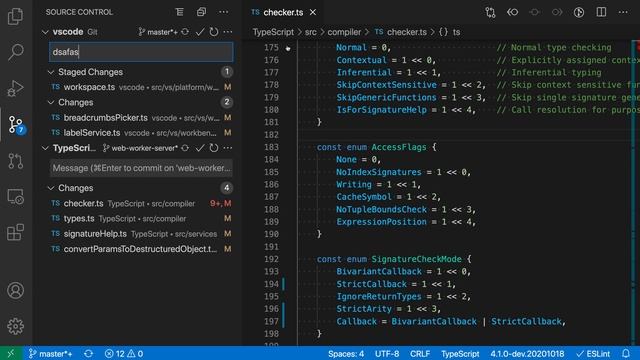Click master branch in status bar

pos(50,353)
